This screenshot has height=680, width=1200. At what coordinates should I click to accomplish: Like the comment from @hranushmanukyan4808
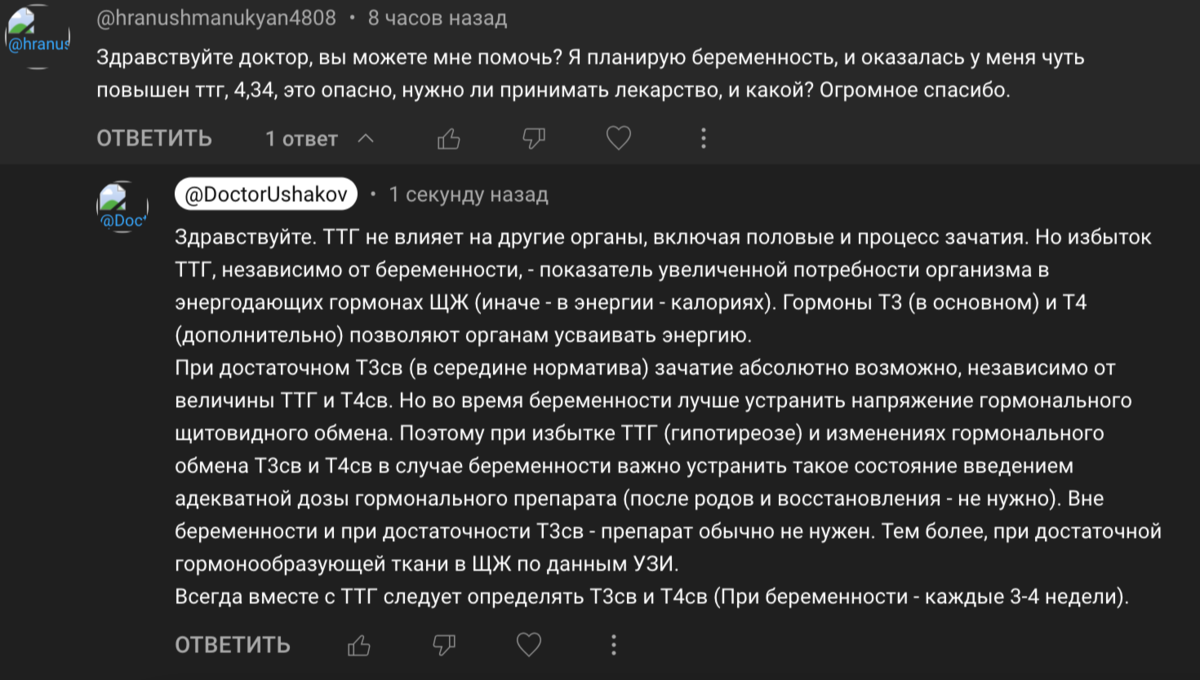[448, 139]
